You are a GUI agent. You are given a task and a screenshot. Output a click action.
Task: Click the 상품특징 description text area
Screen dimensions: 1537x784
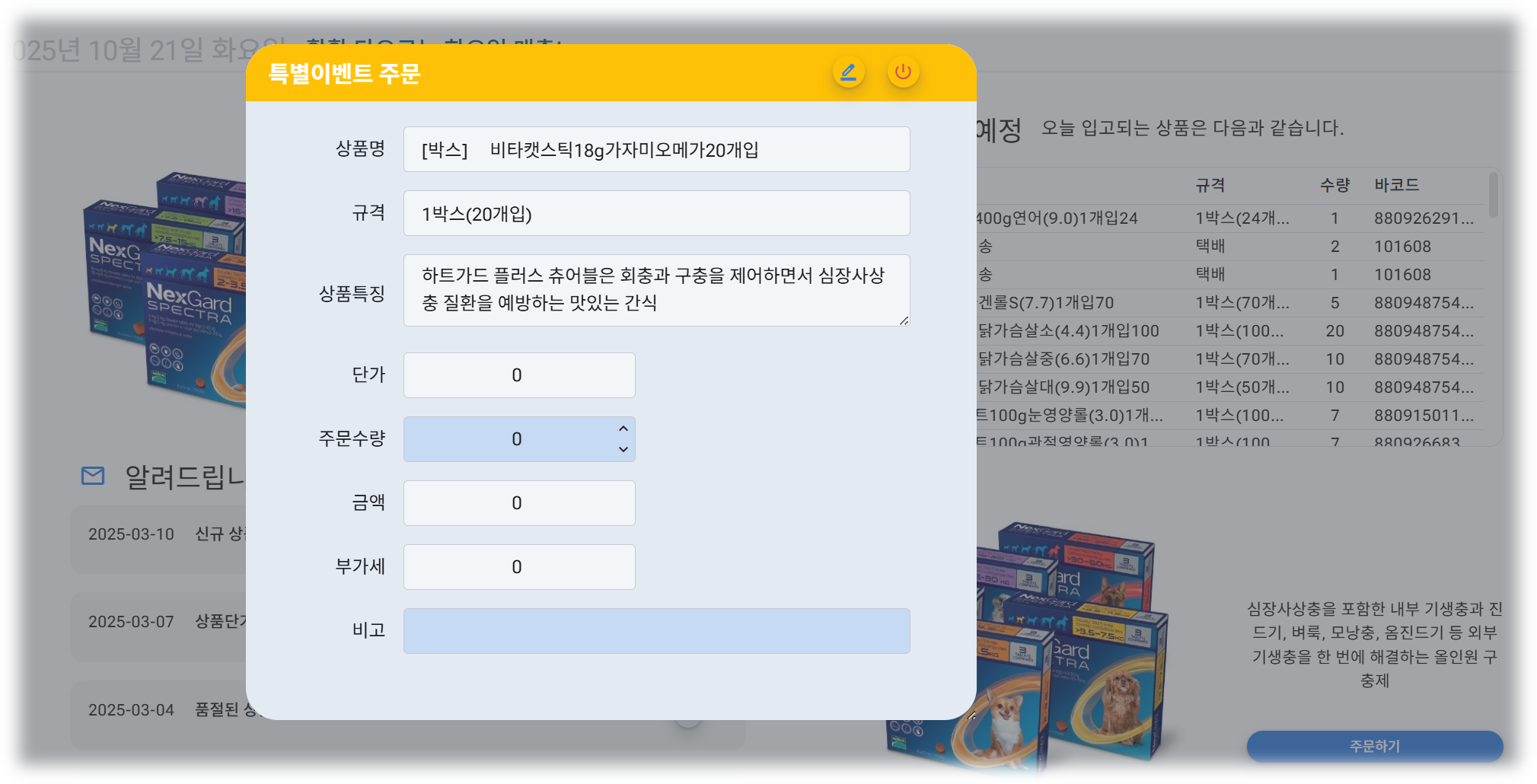coord(656,290)
